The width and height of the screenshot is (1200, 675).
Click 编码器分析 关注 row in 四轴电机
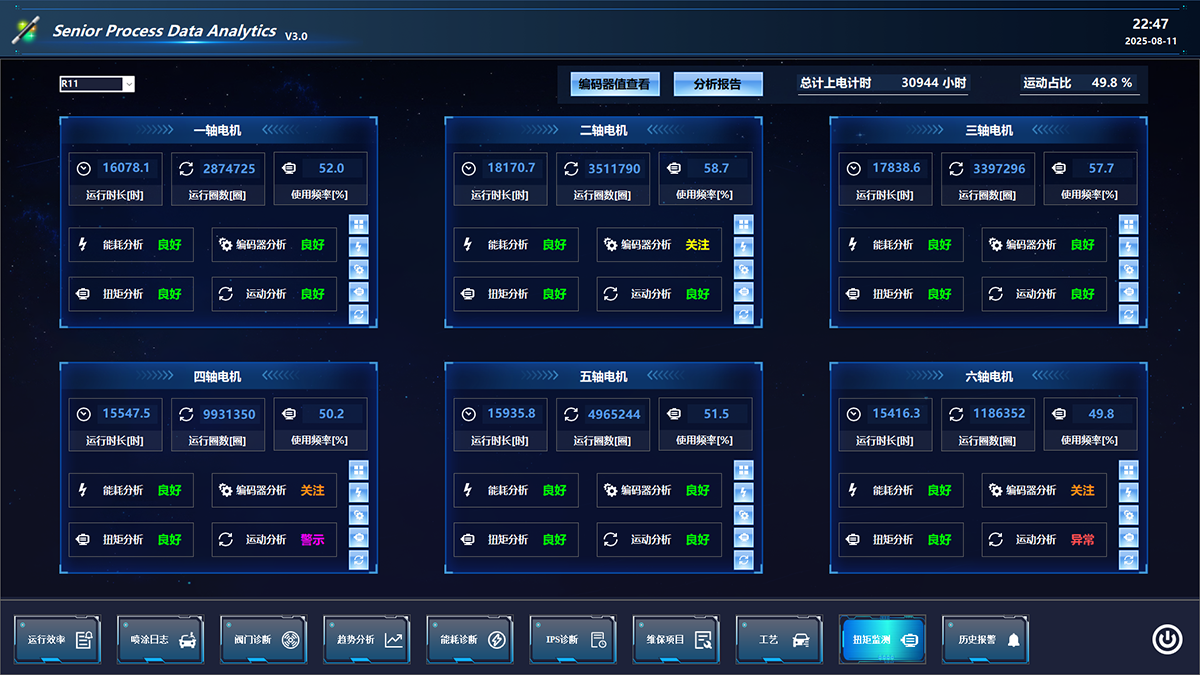pos(274,491)
